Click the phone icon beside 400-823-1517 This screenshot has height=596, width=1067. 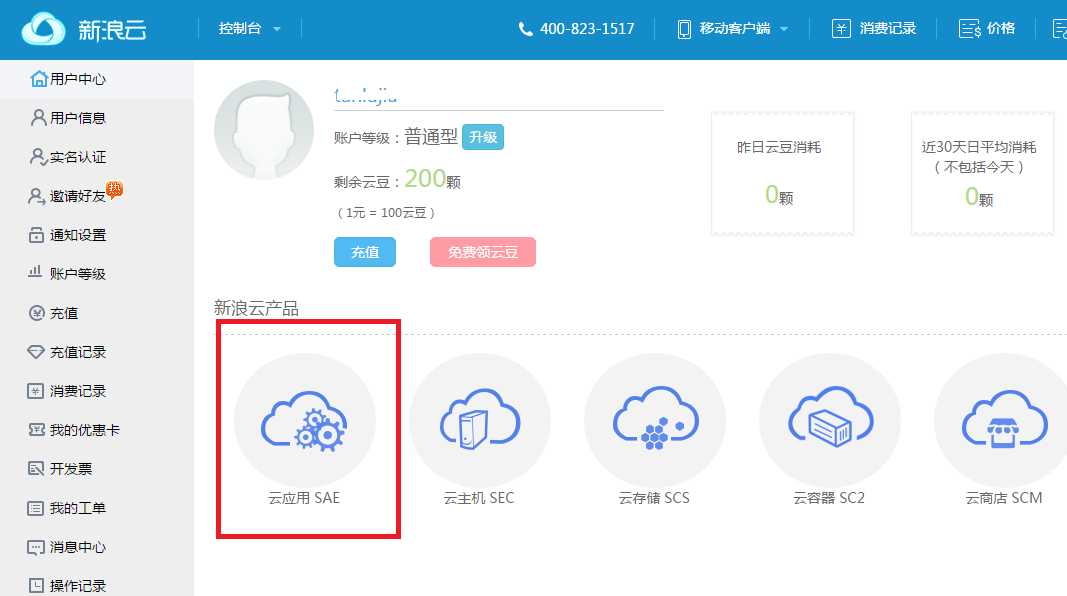click(525, 29)
